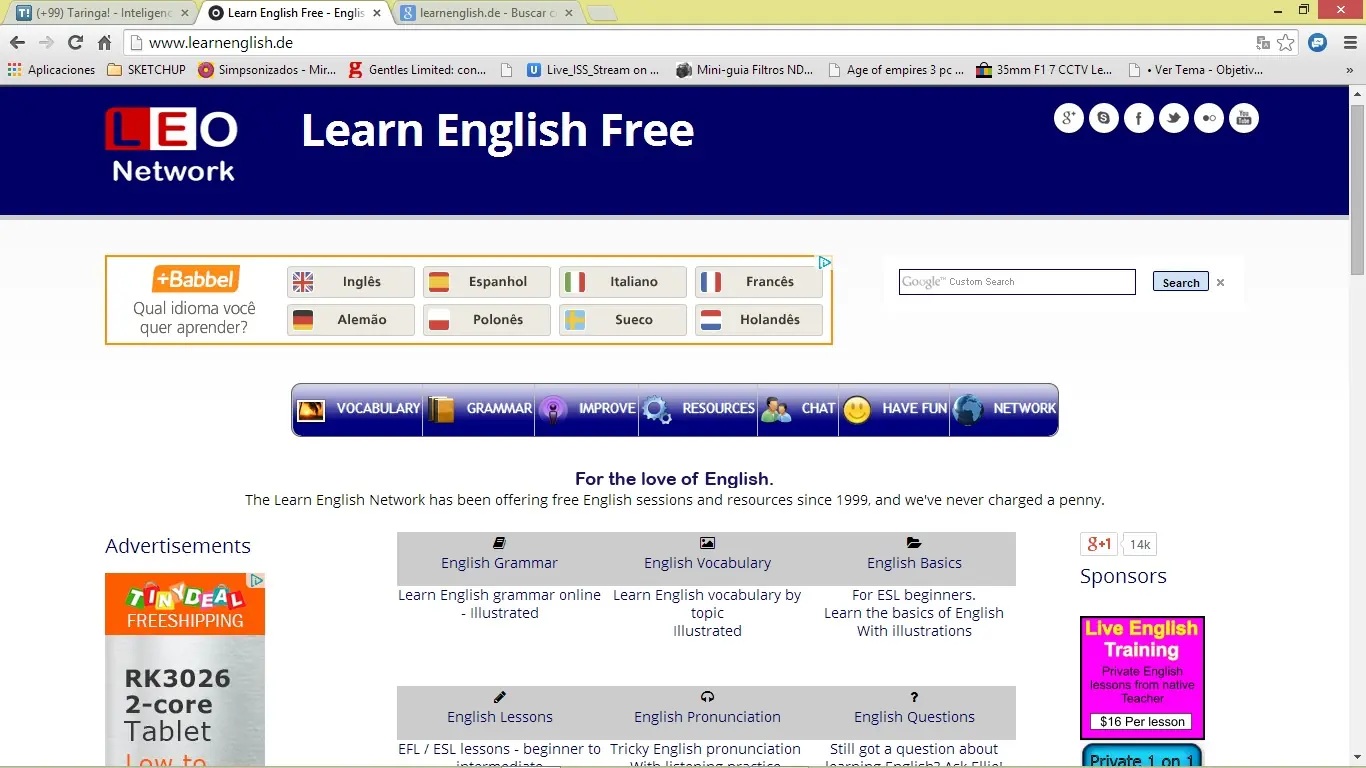1366x768 pixels.
Task: Click the Babbel logo in the ad
Action: point(196,279)
